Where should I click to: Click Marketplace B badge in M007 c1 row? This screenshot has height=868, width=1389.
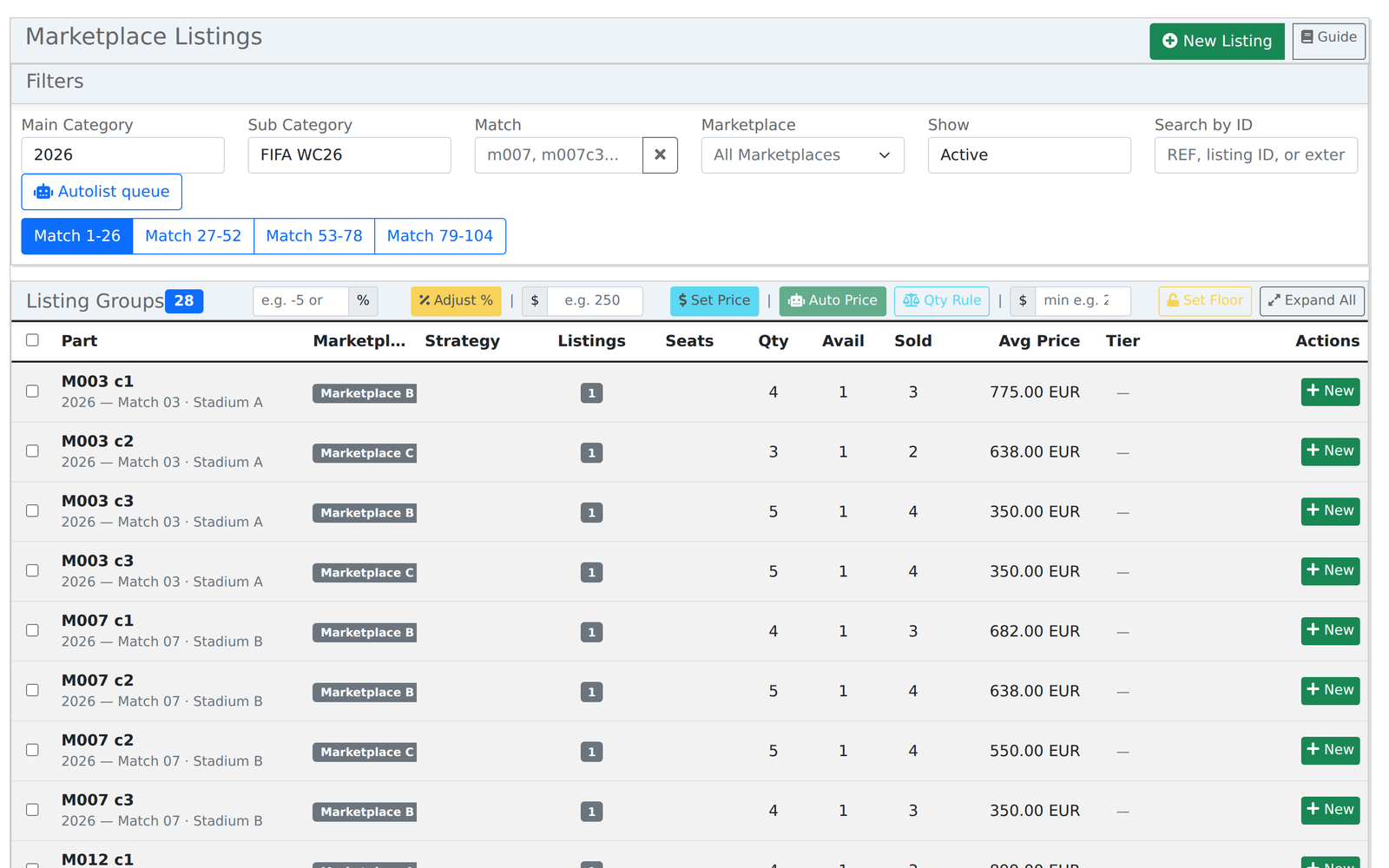[x=365, y=633]
